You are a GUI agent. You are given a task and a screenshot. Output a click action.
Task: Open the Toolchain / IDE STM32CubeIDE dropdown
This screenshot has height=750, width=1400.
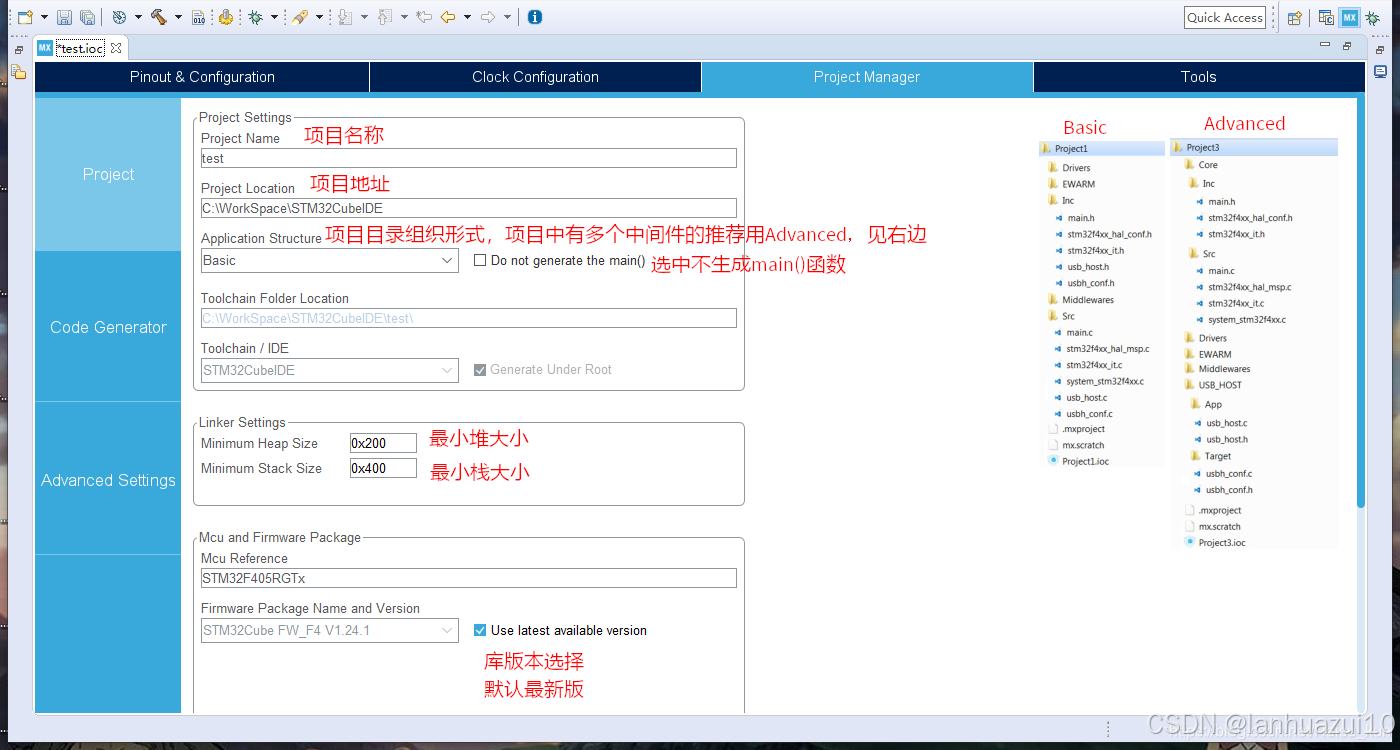tap(330, 370)
